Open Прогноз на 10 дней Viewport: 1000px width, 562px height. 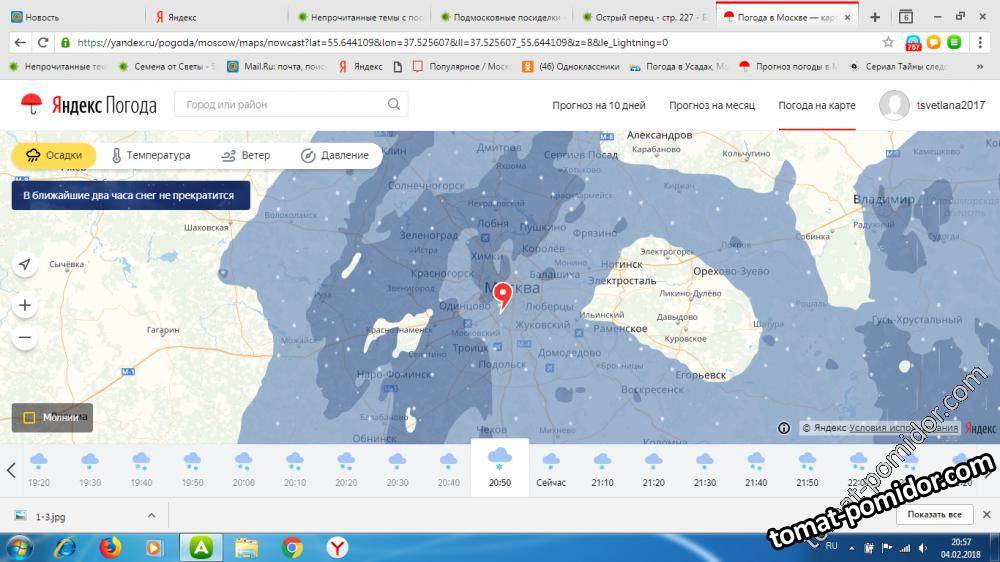(x=599, y=105)
